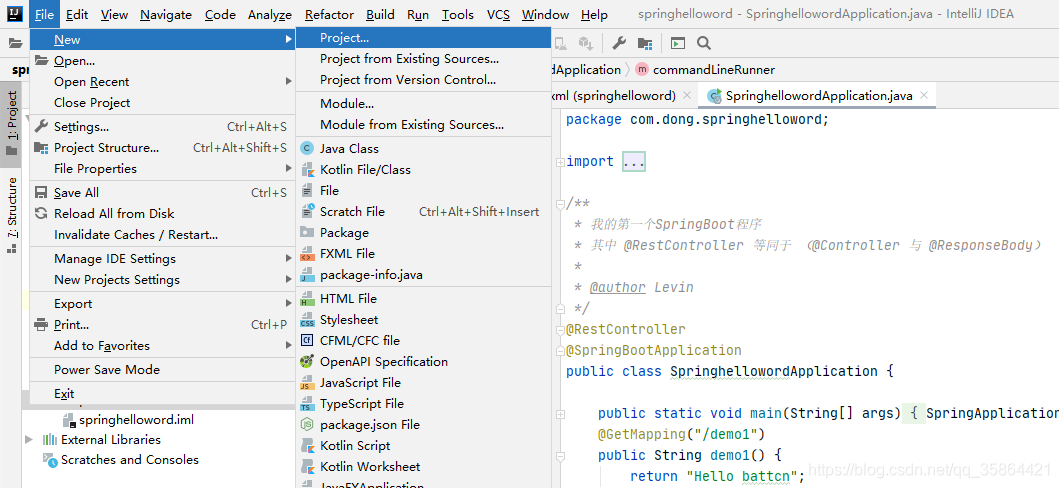The image size is (1059, 488).
Task: Click Reload All from Disk
Action: 163,213
